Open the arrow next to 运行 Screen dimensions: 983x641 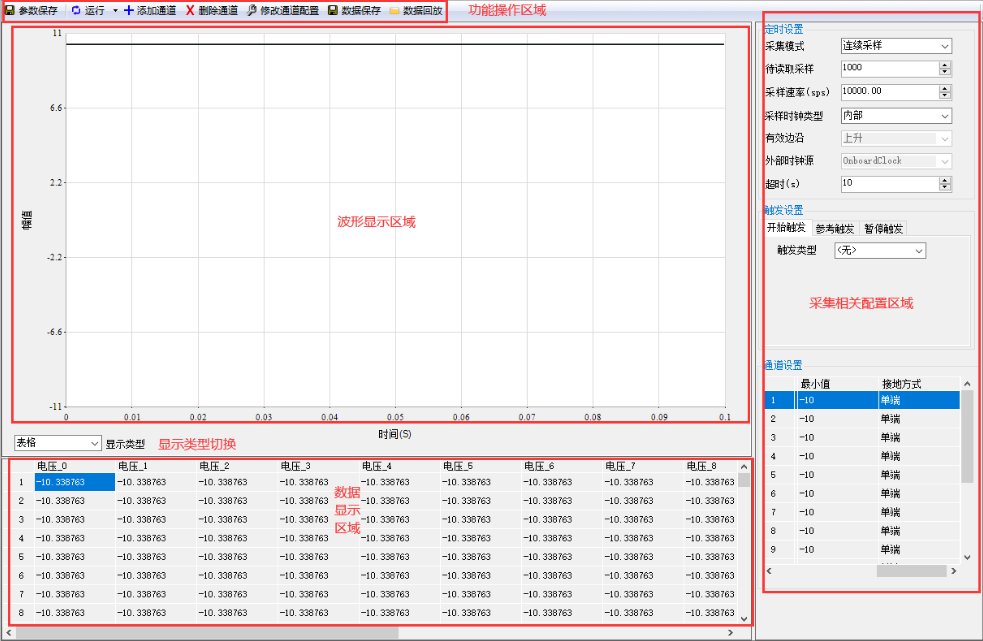point(115,10)
